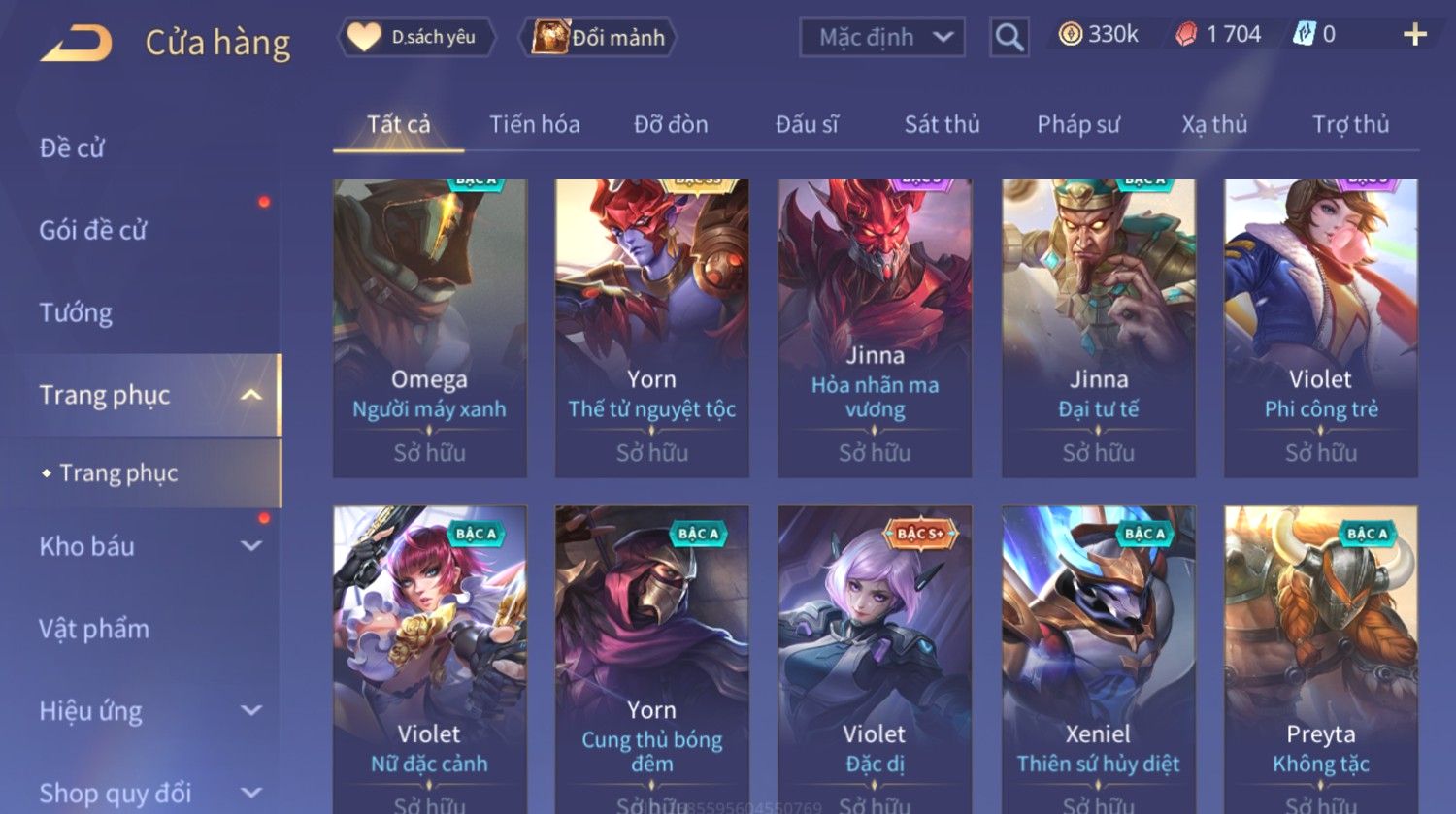Open the heart wishlist D.sách yêu
This screenshot has width=1456, height=814.
point(416,38)
